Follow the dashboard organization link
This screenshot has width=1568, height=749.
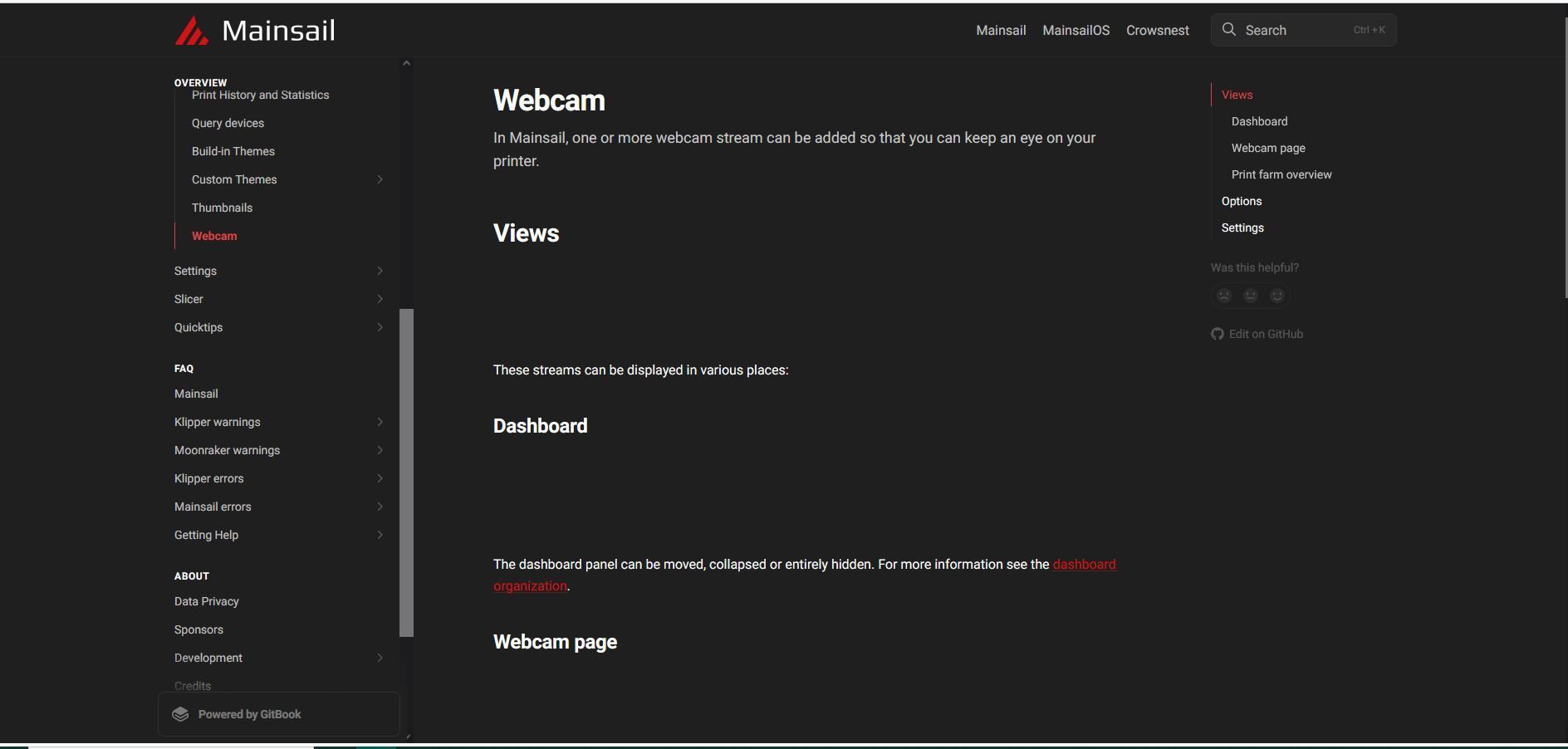pyautogui.click(x=1085, y=564)
